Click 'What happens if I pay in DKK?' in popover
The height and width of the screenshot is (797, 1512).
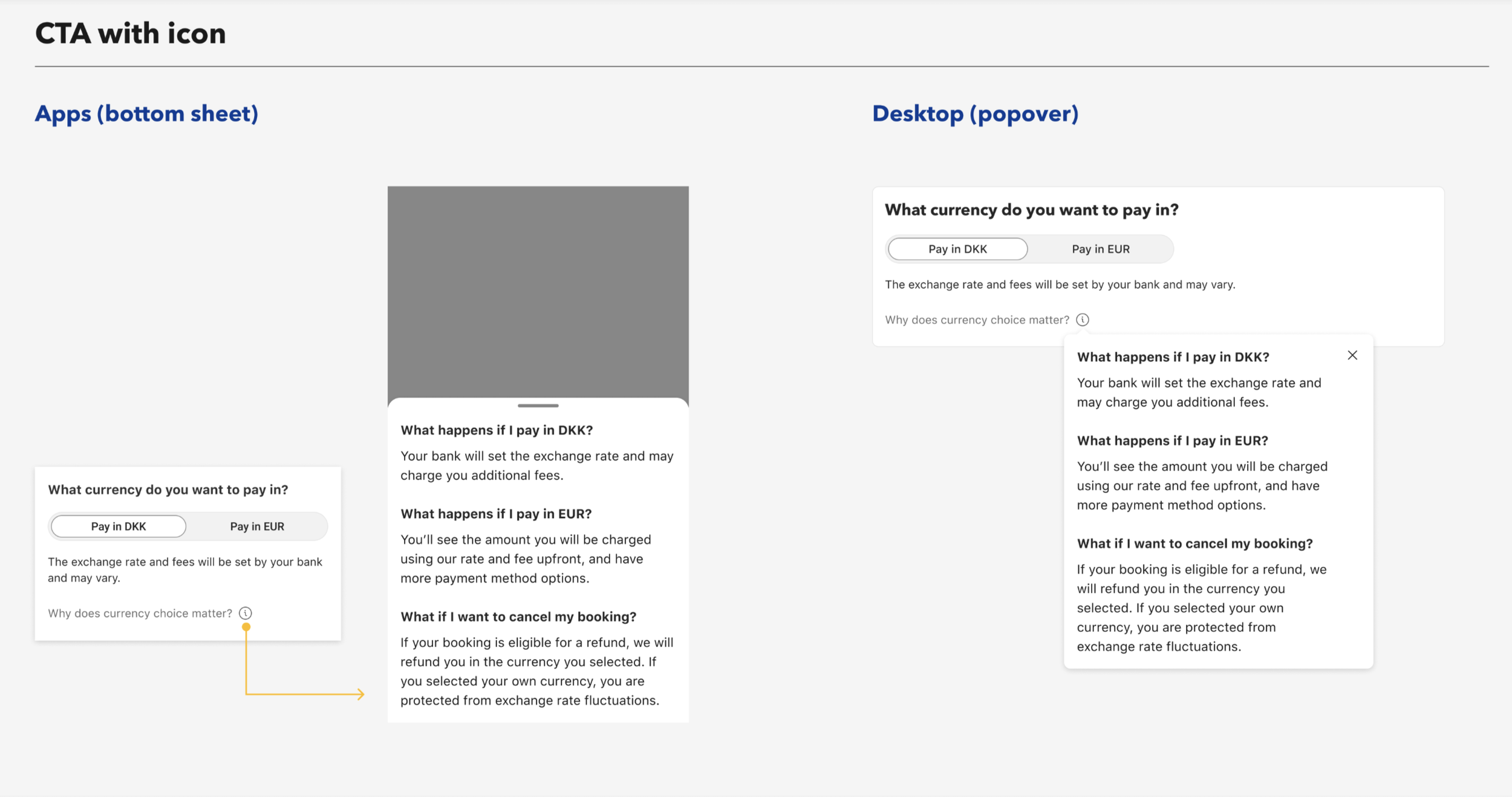click(1173, 357)
